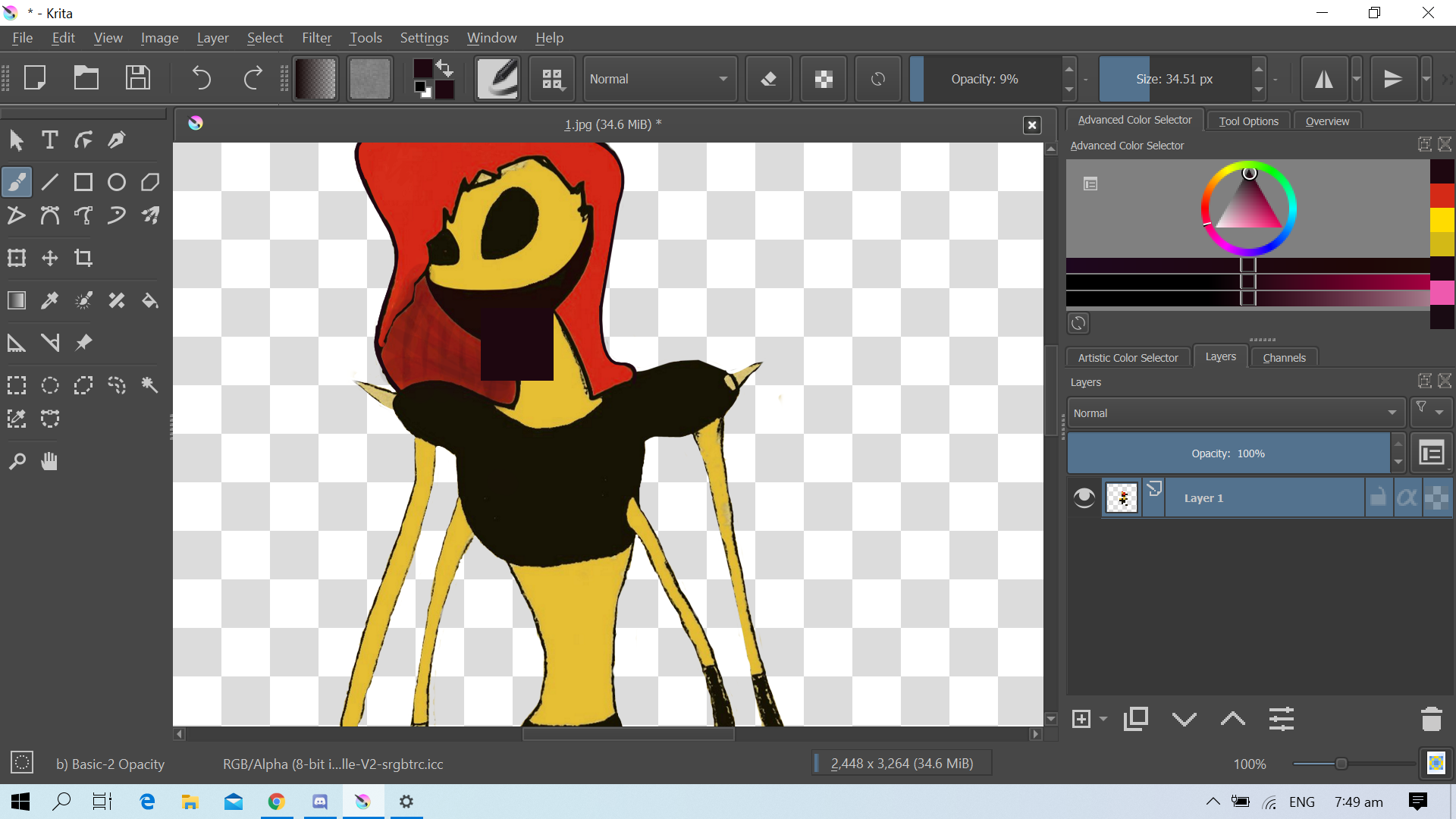Select the Pan hand tool
Image resolution: width=1456 pixels, height=819 pixels.
click(50, 461)
